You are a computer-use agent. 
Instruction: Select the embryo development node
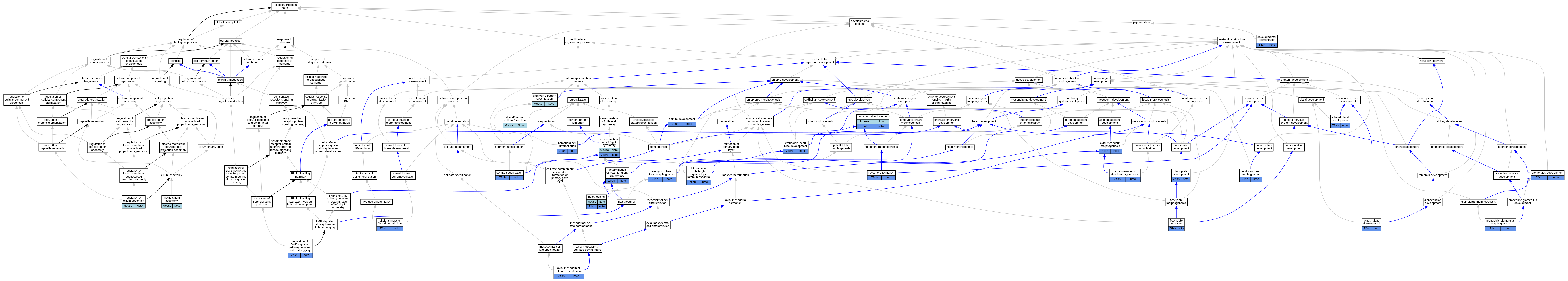785,80
